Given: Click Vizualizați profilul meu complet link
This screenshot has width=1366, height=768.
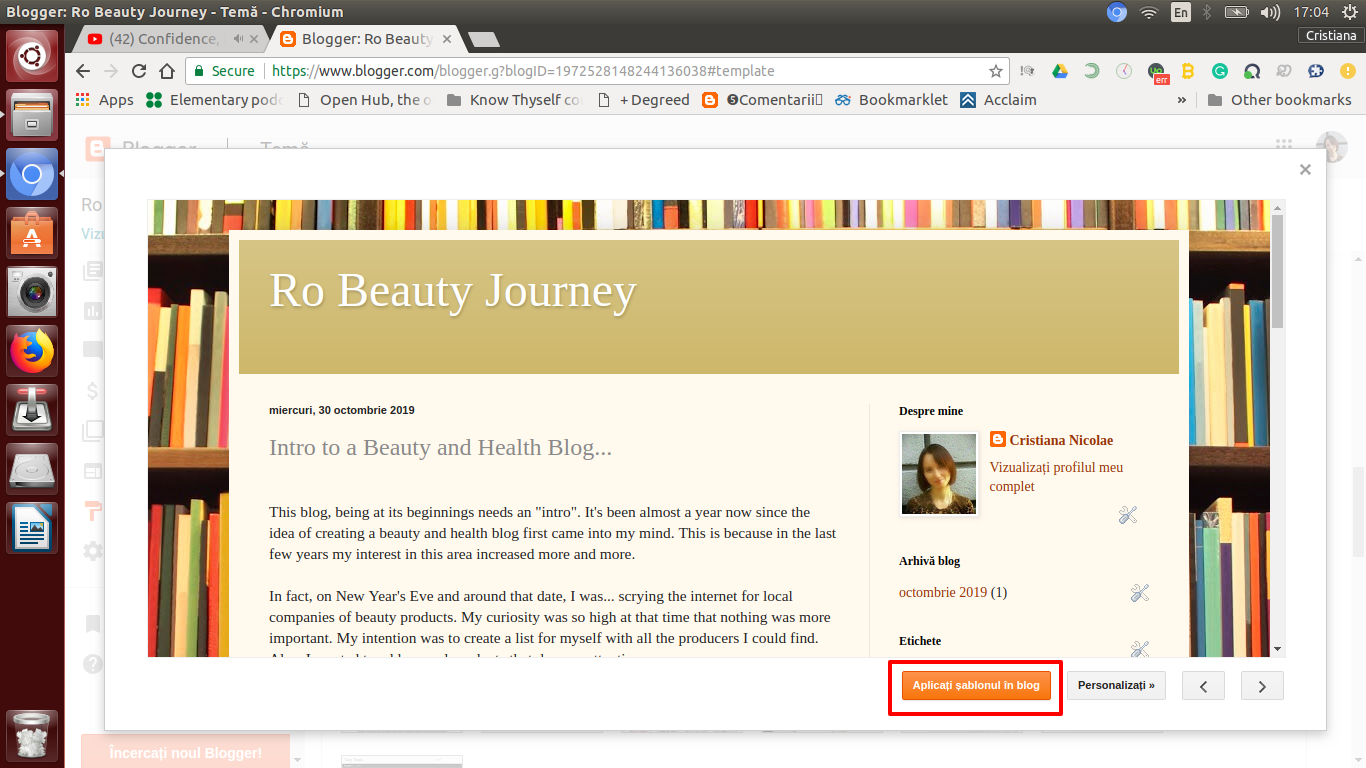Looking at the screenshot, I should pyautogui.click(x=1056, y=477).
